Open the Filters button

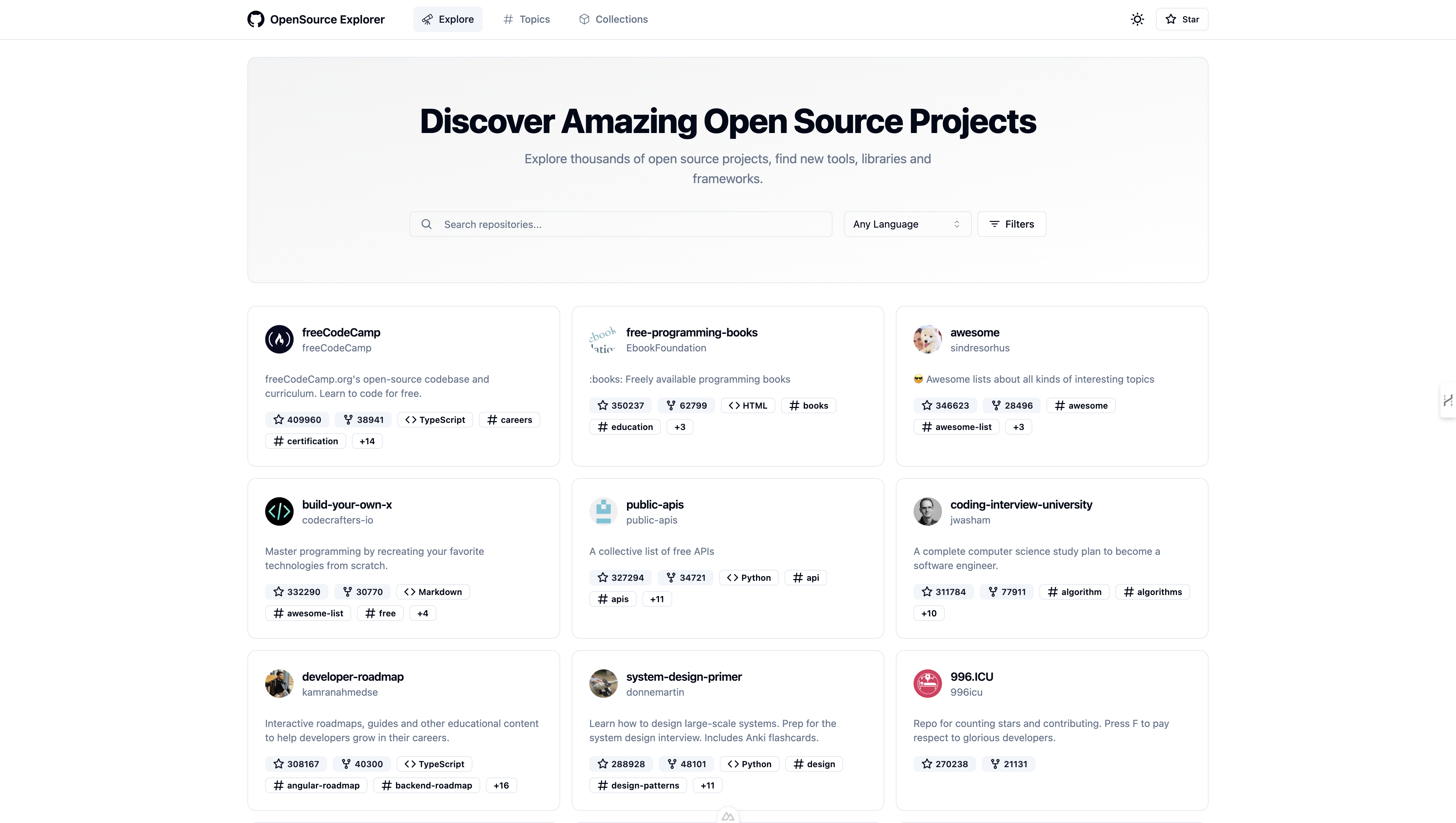[1012, 224]
